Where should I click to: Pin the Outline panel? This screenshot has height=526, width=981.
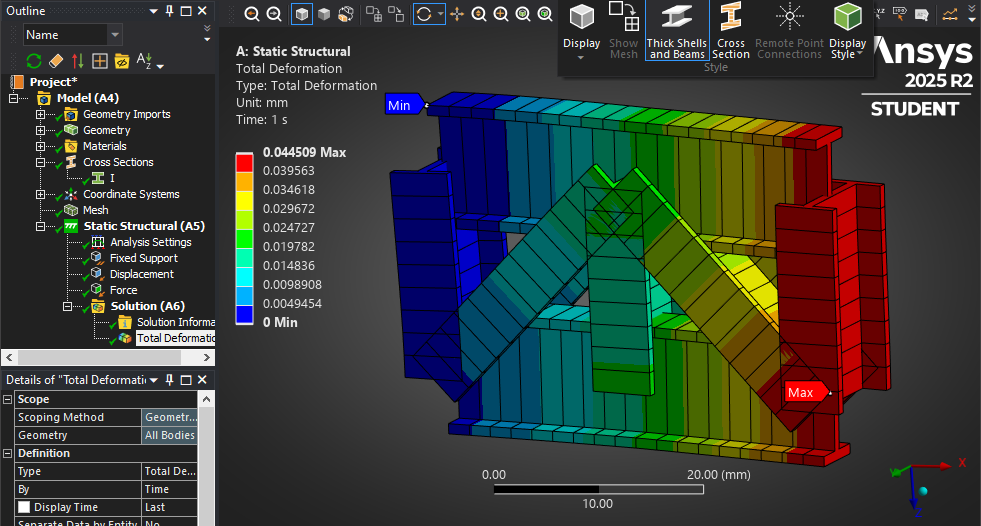169,10
